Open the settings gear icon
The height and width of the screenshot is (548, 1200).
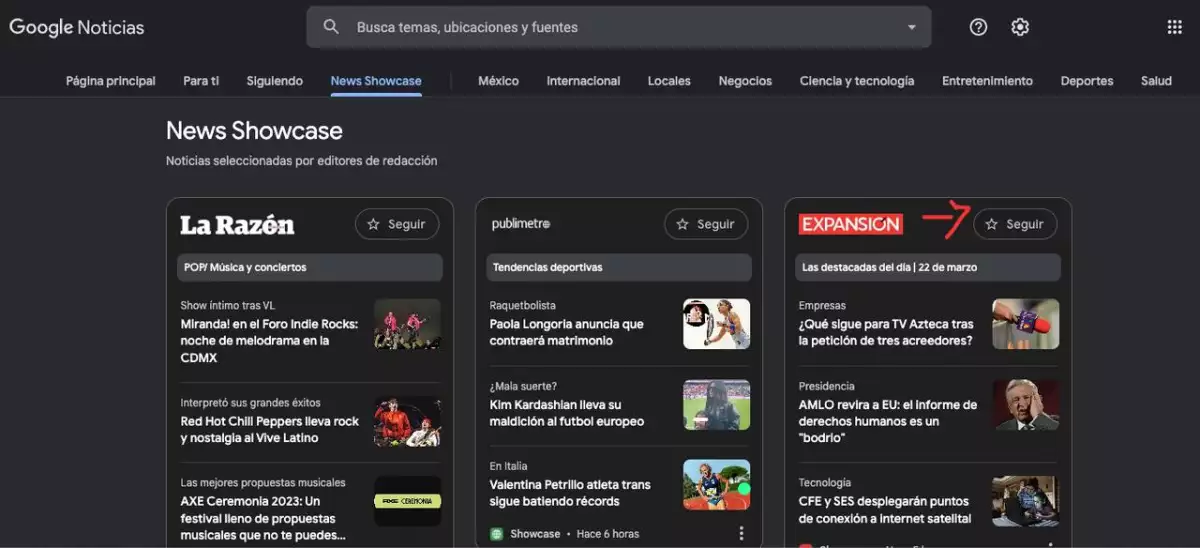(1020, 27)
